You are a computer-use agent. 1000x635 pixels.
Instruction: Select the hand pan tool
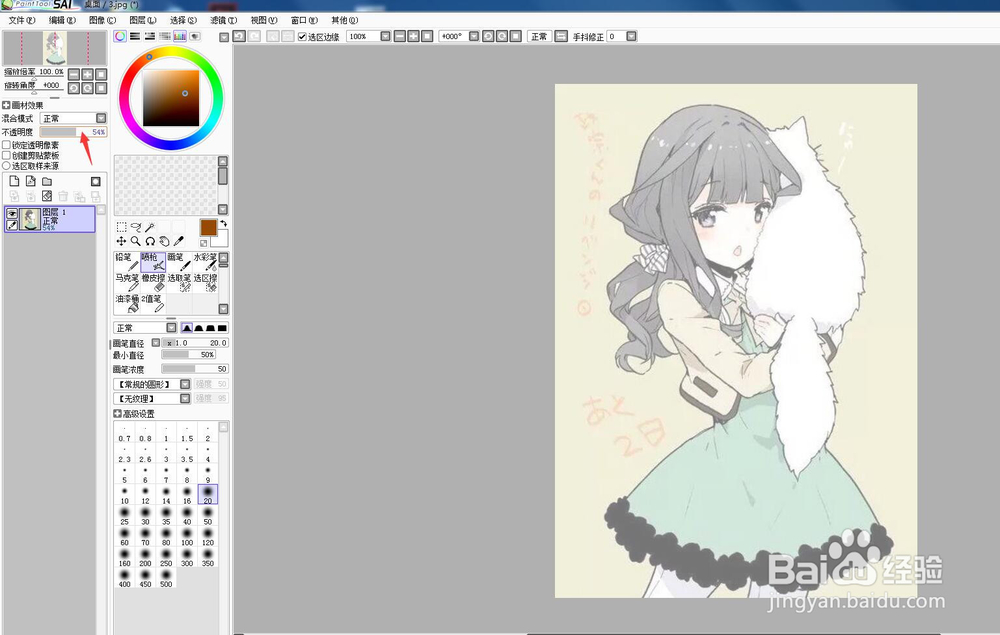[x=165, y=241]
